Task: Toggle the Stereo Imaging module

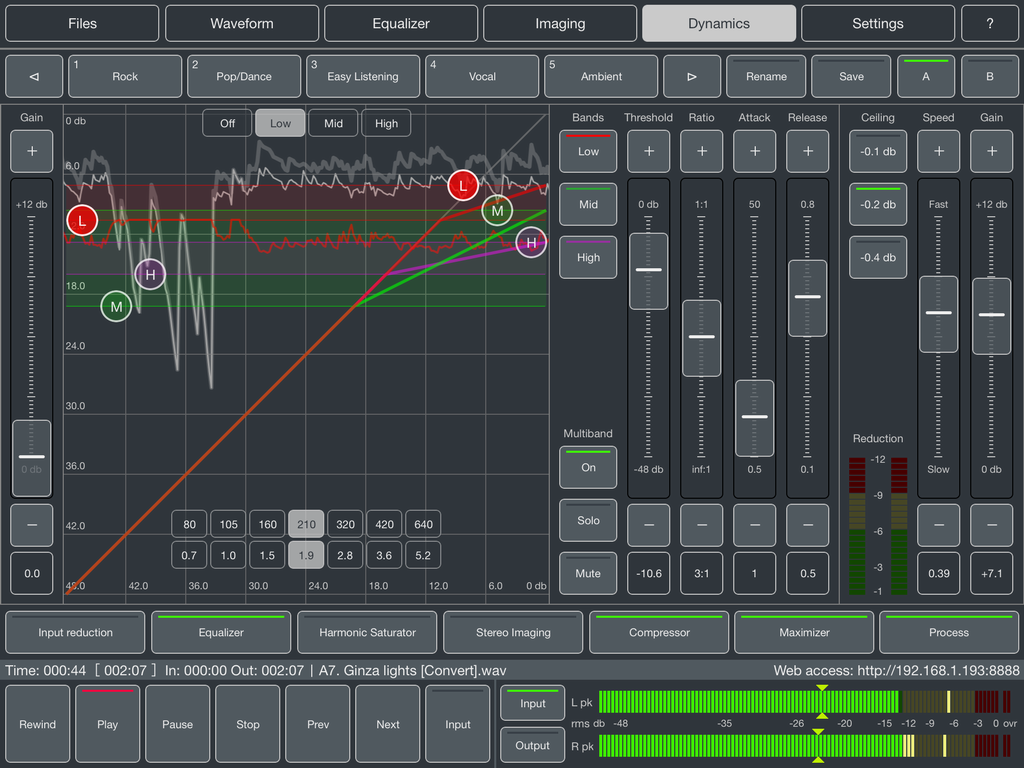Action: pos(513,632)
